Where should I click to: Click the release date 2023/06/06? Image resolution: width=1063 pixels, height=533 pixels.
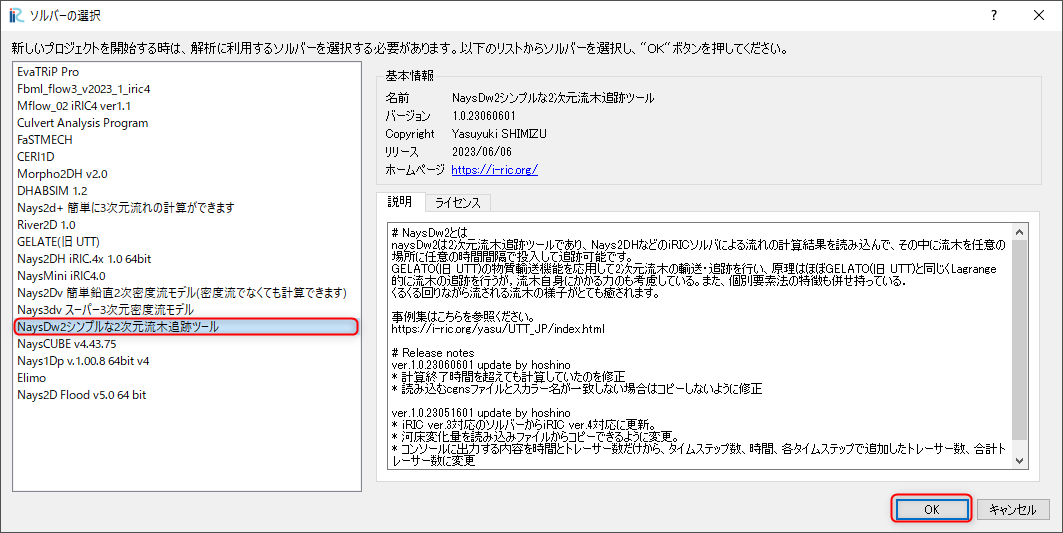pyautogui.click(x=482, y=152)
